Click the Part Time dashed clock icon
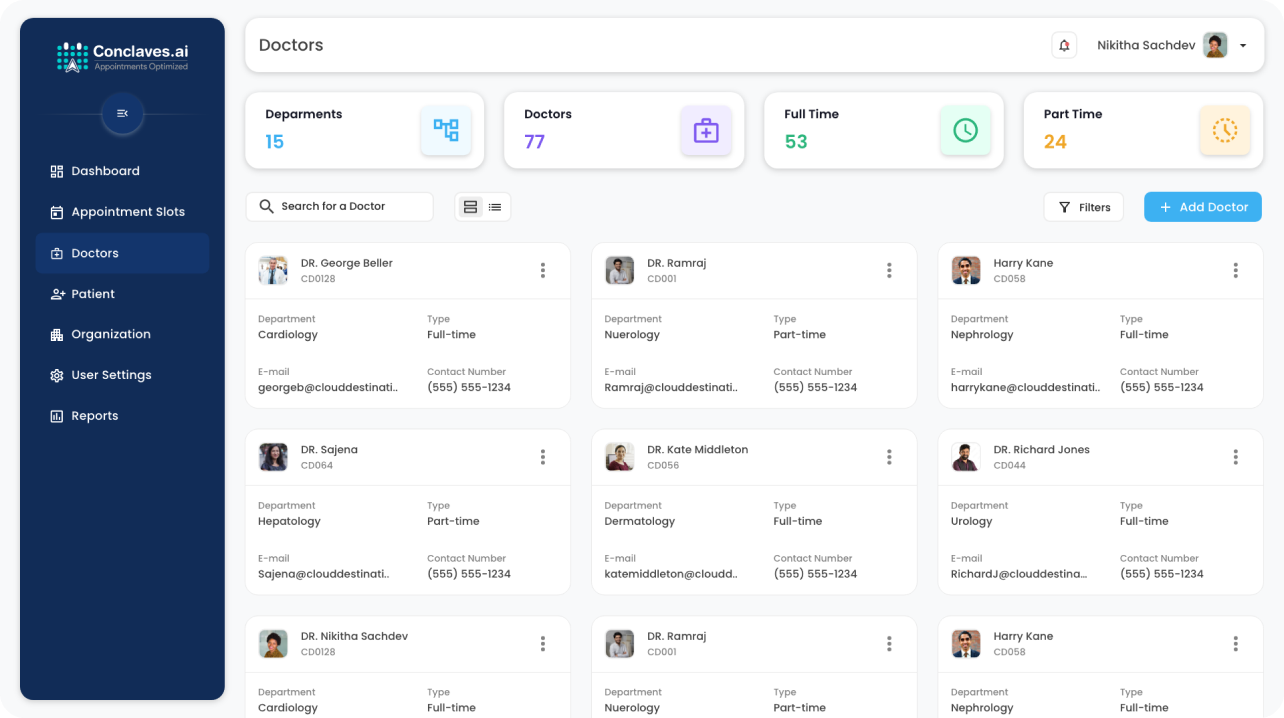The height and width of the screenshot is (718, 1284). (x=1224, y=130)
